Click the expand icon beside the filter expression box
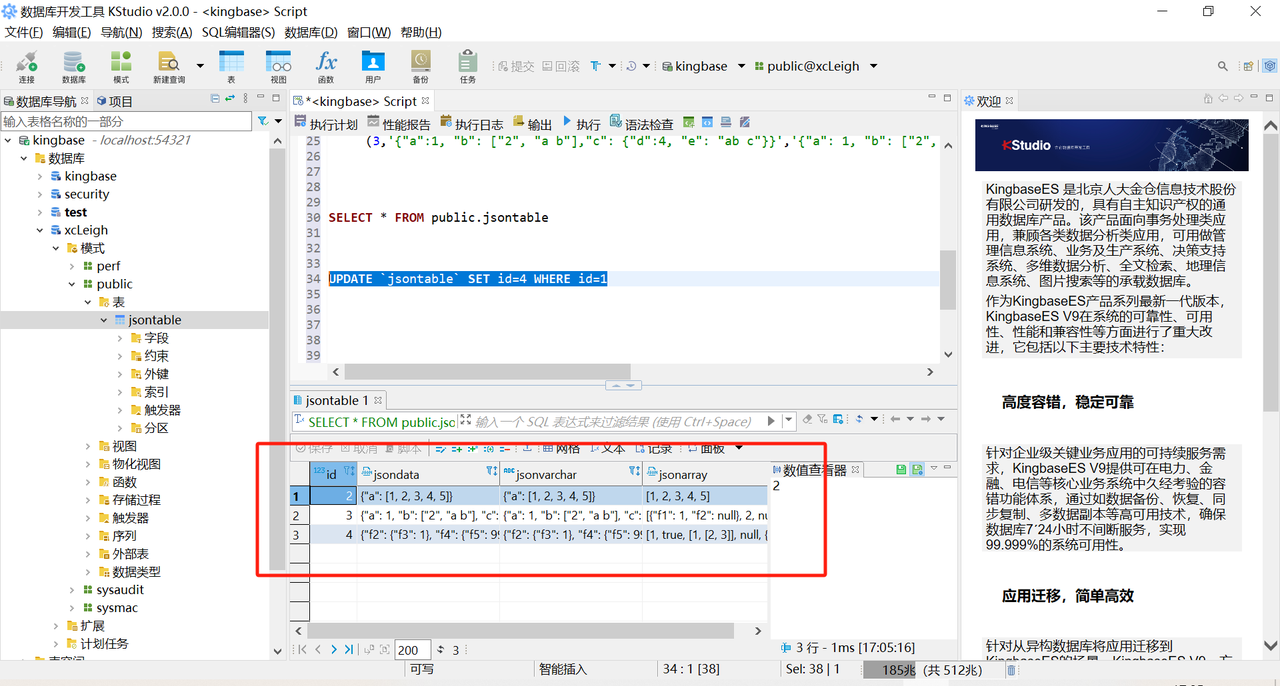Screen dimensions: 1280x686 point(466,421)
